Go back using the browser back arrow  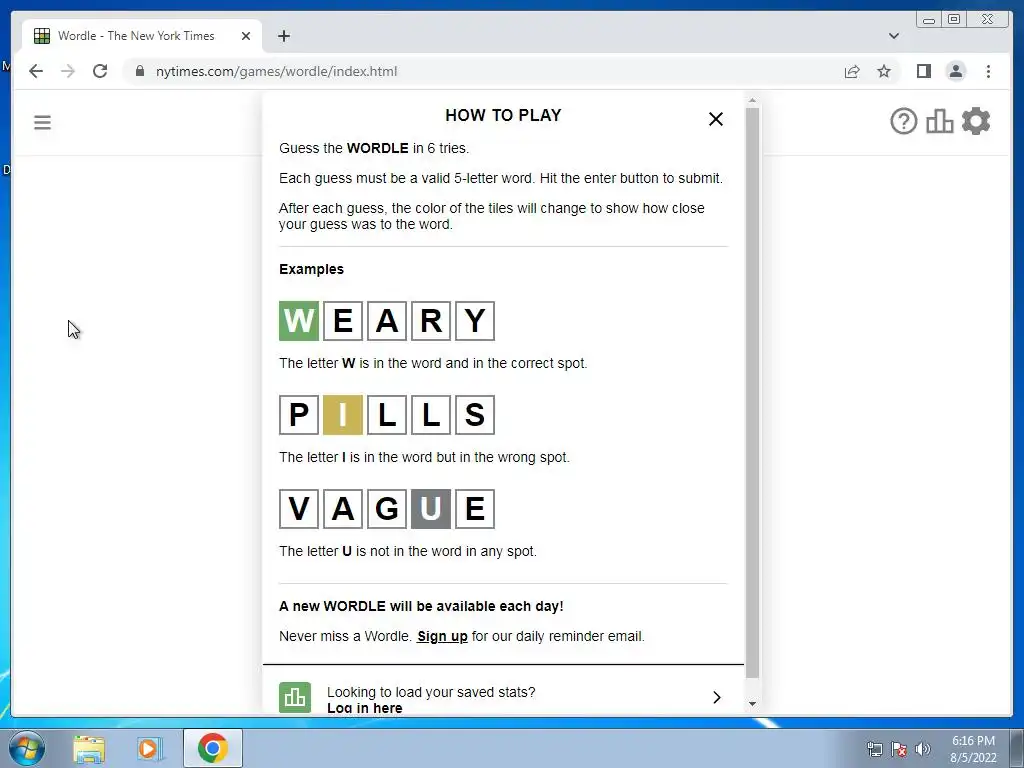click(36, 71)
